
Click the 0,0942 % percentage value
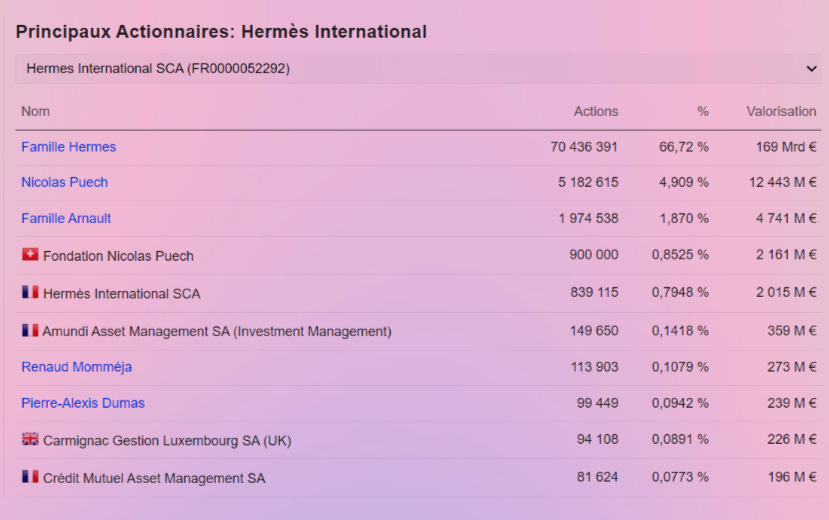[x=680, y=403]
